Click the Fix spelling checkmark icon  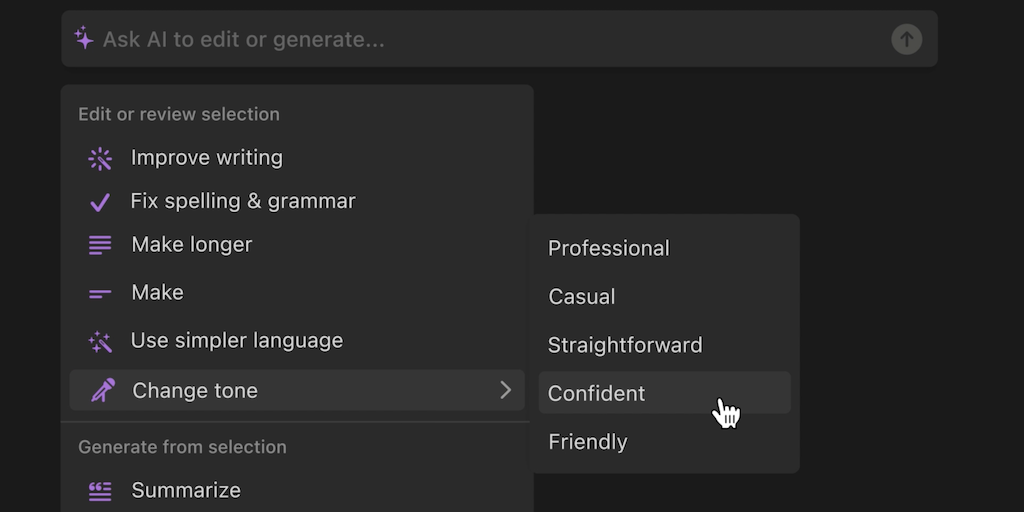tap(100, 202)
